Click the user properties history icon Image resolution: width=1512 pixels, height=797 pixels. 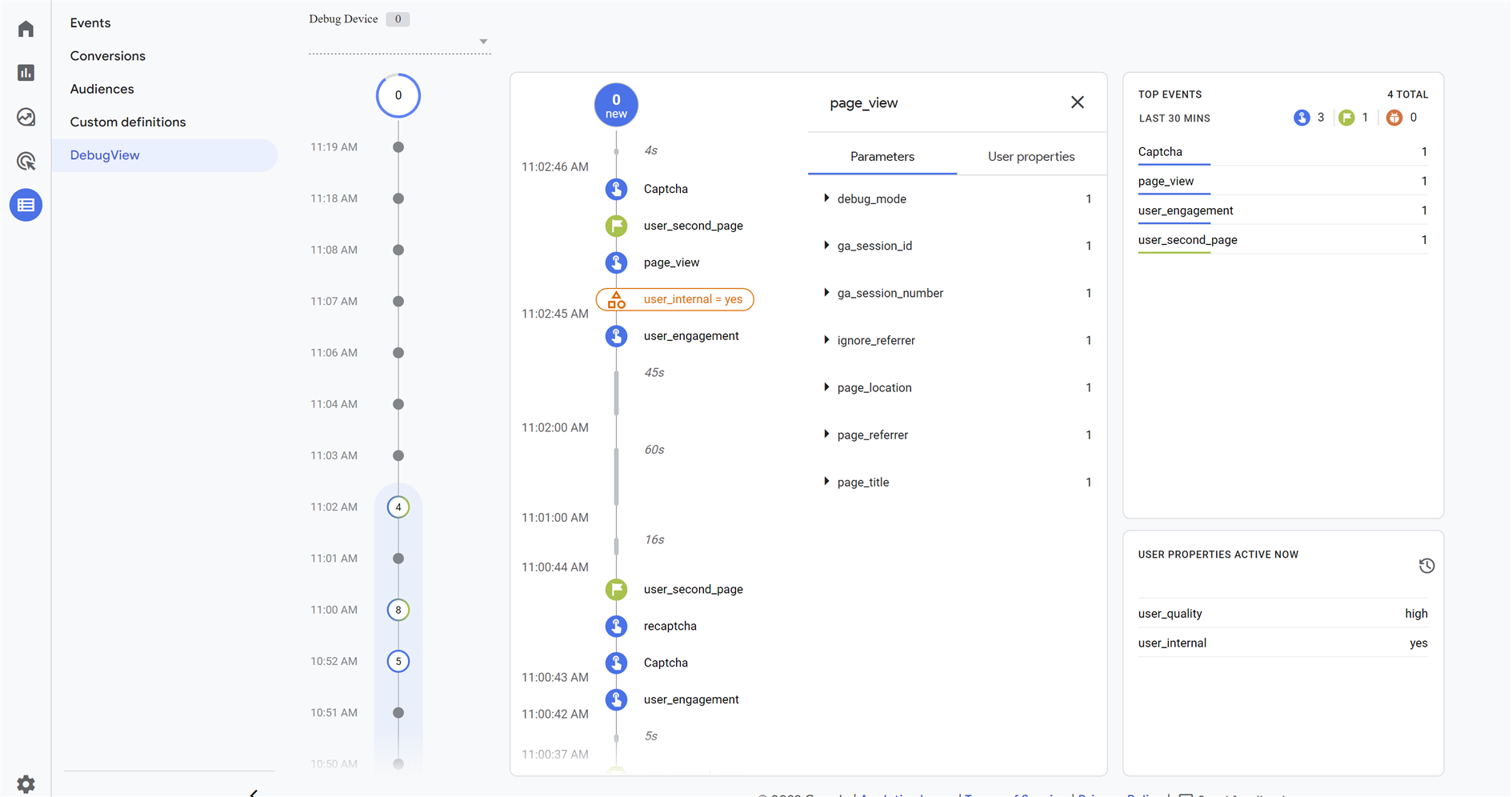tap(1426, 566)
